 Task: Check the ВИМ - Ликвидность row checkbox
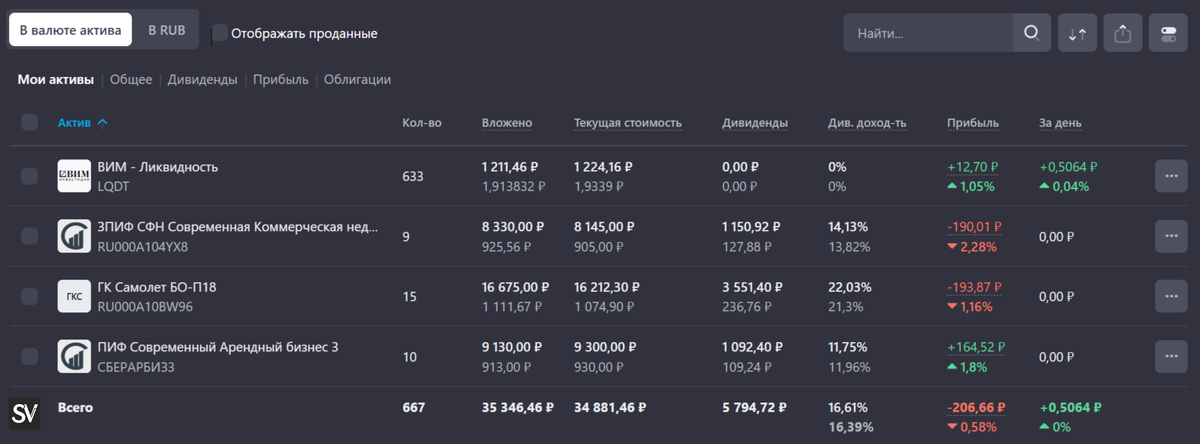[x=30, y=176]
